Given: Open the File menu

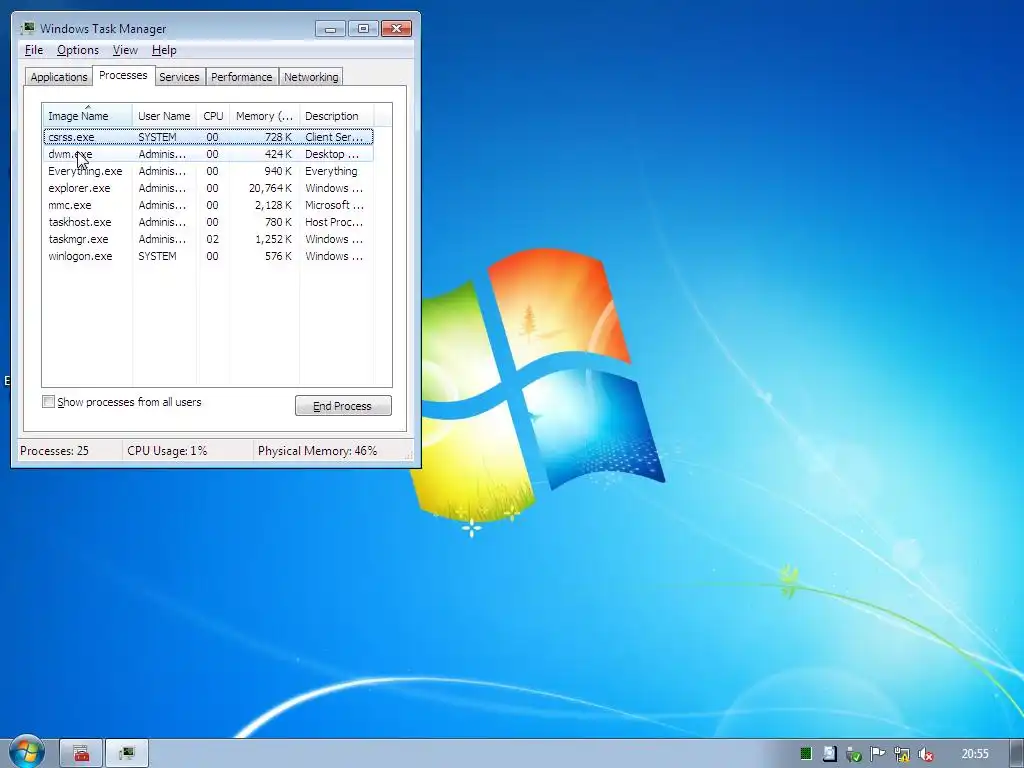Looking at the screenshot, I should tap(34, 50).
